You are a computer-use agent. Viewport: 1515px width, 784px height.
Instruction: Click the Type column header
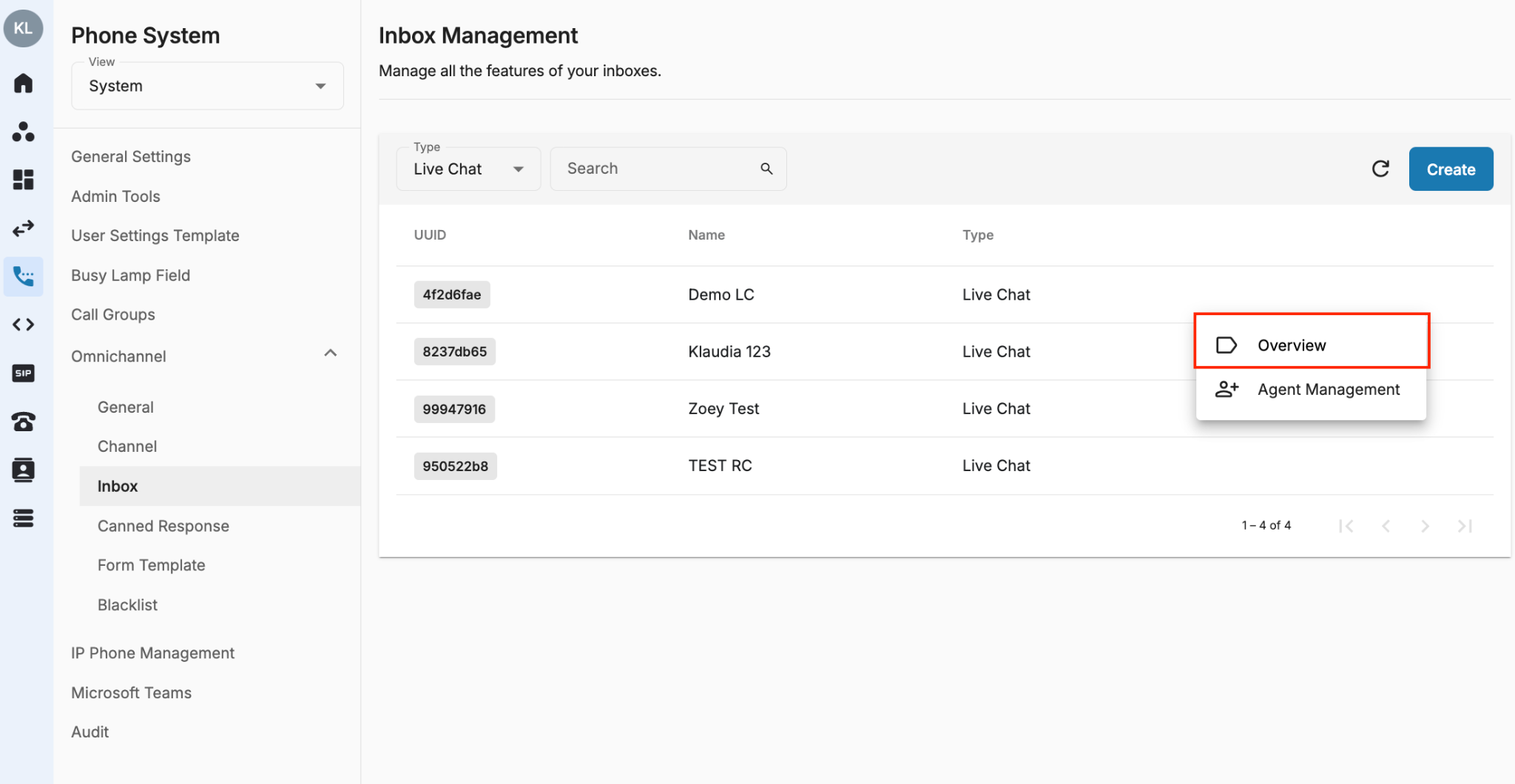point(978,234)
